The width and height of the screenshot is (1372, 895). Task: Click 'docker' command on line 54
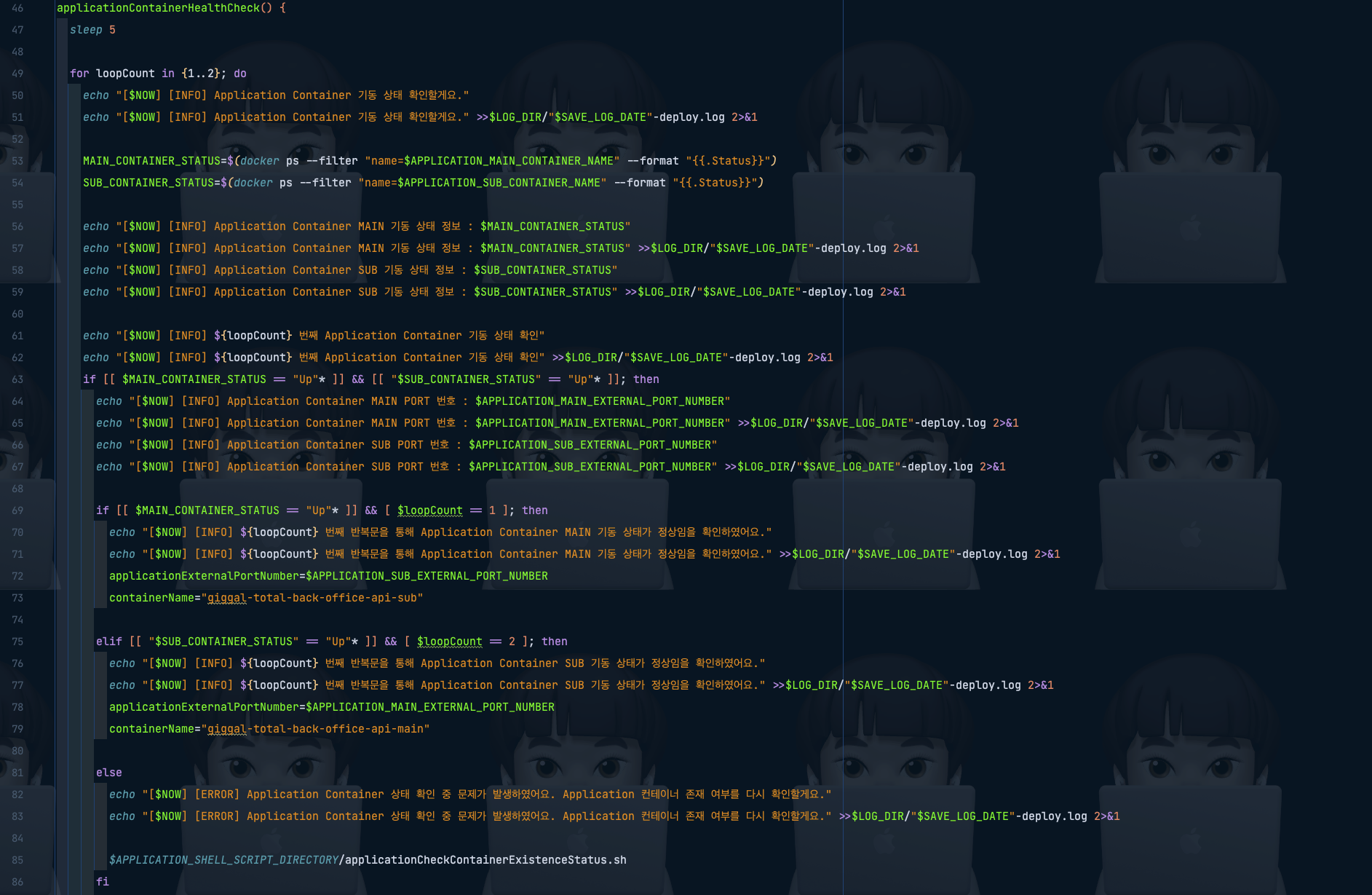pos(253,183)
